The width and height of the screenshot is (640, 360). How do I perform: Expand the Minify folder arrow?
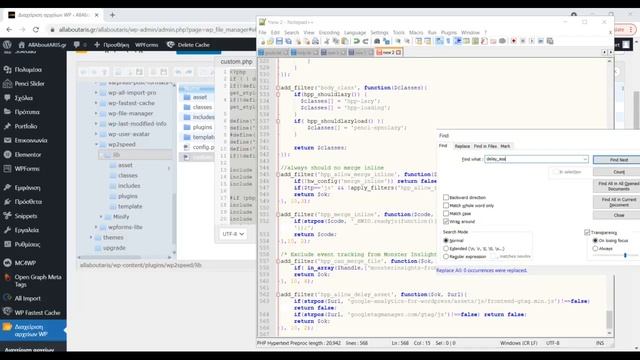101,216
